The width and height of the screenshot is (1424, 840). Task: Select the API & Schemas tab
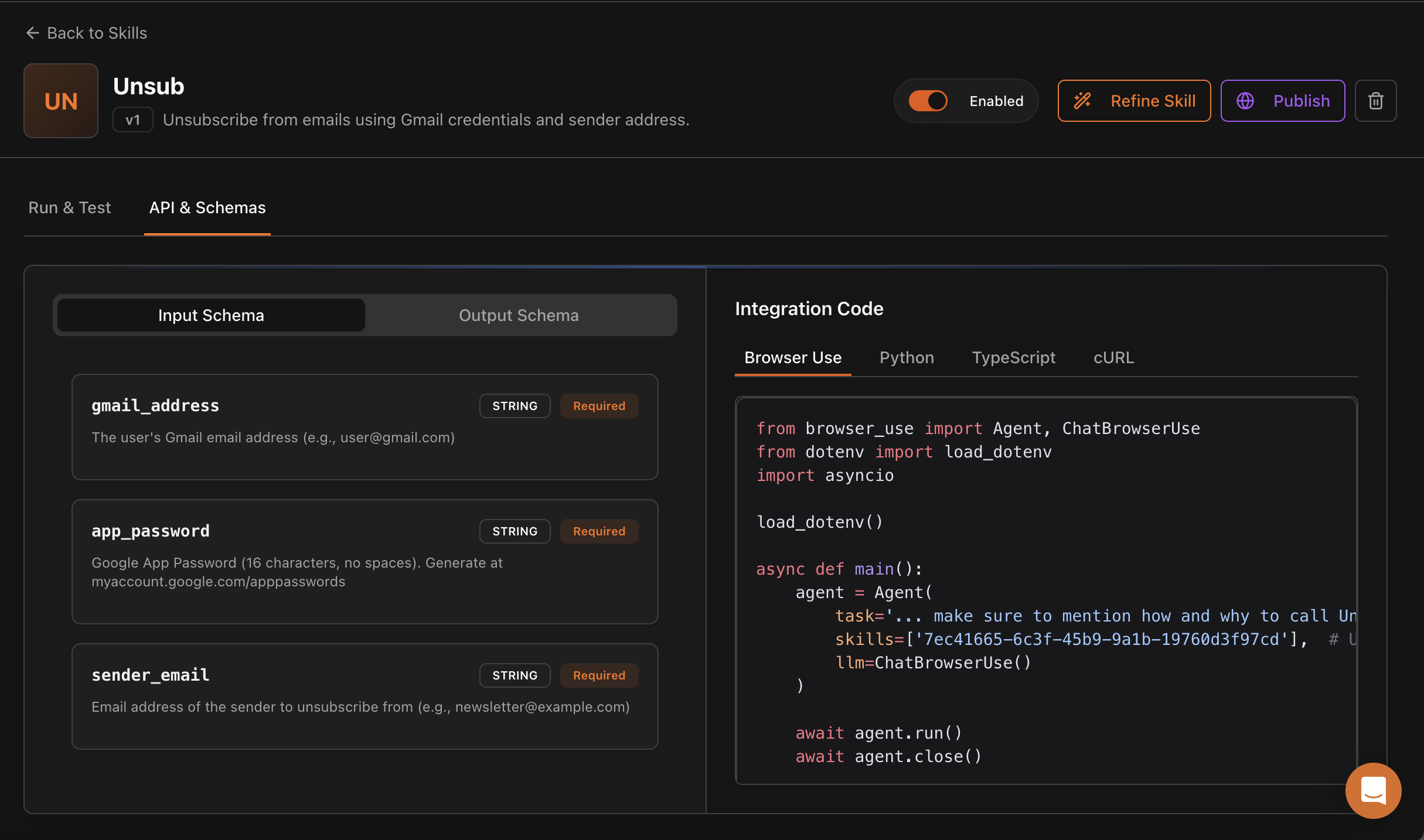click(x=207, y=207)
